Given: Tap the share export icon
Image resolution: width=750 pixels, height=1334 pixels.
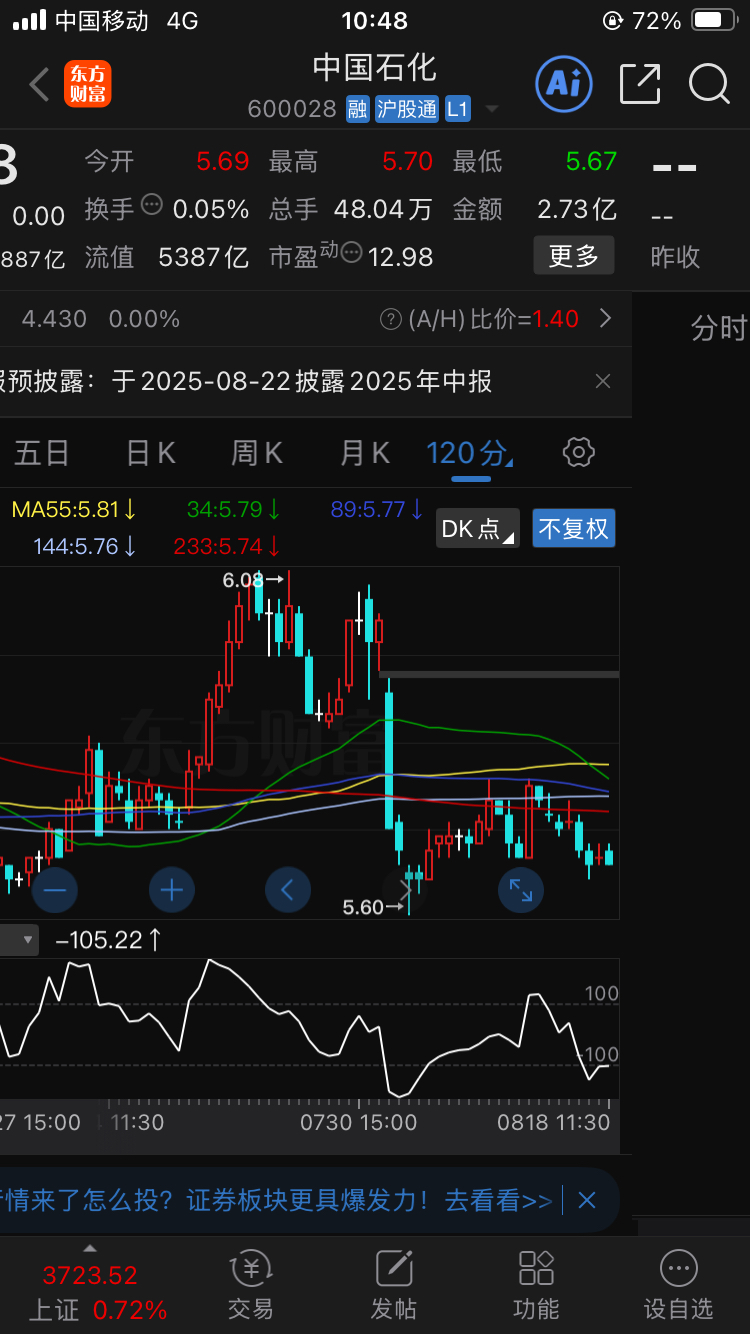Looking at the screenshot, I should (640, 84).
